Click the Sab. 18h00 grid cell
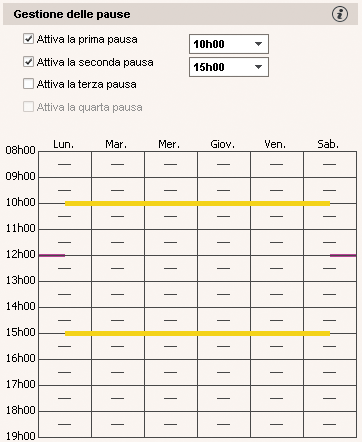 (x=330, y=424)
